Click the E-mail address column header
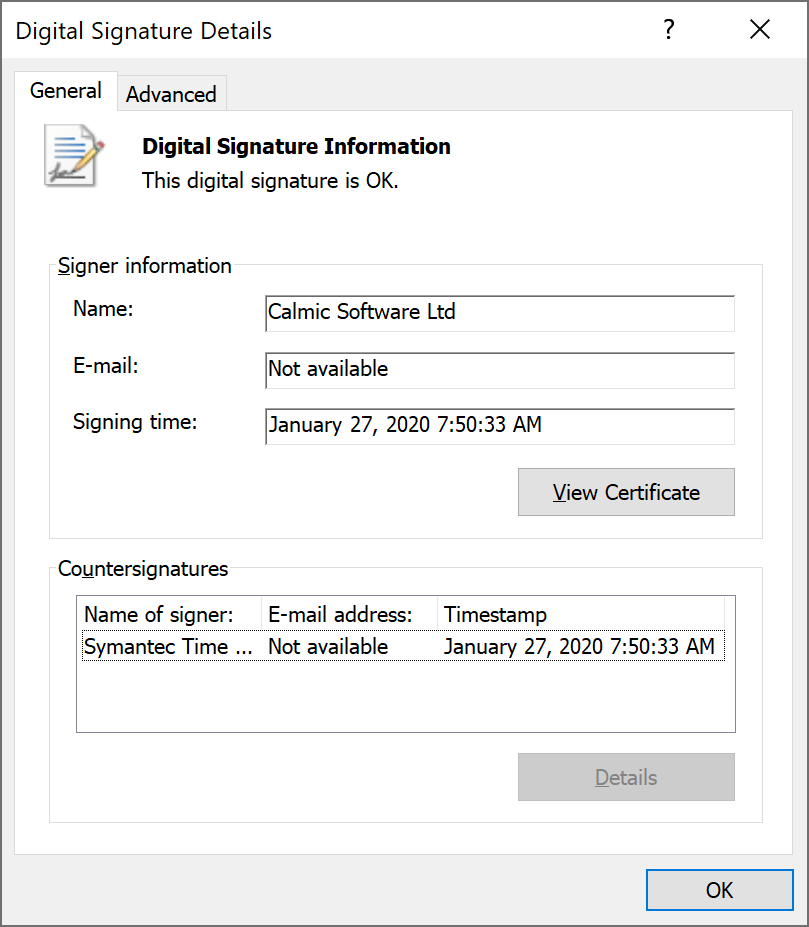809x927 pixels. [x=349, y=614]
